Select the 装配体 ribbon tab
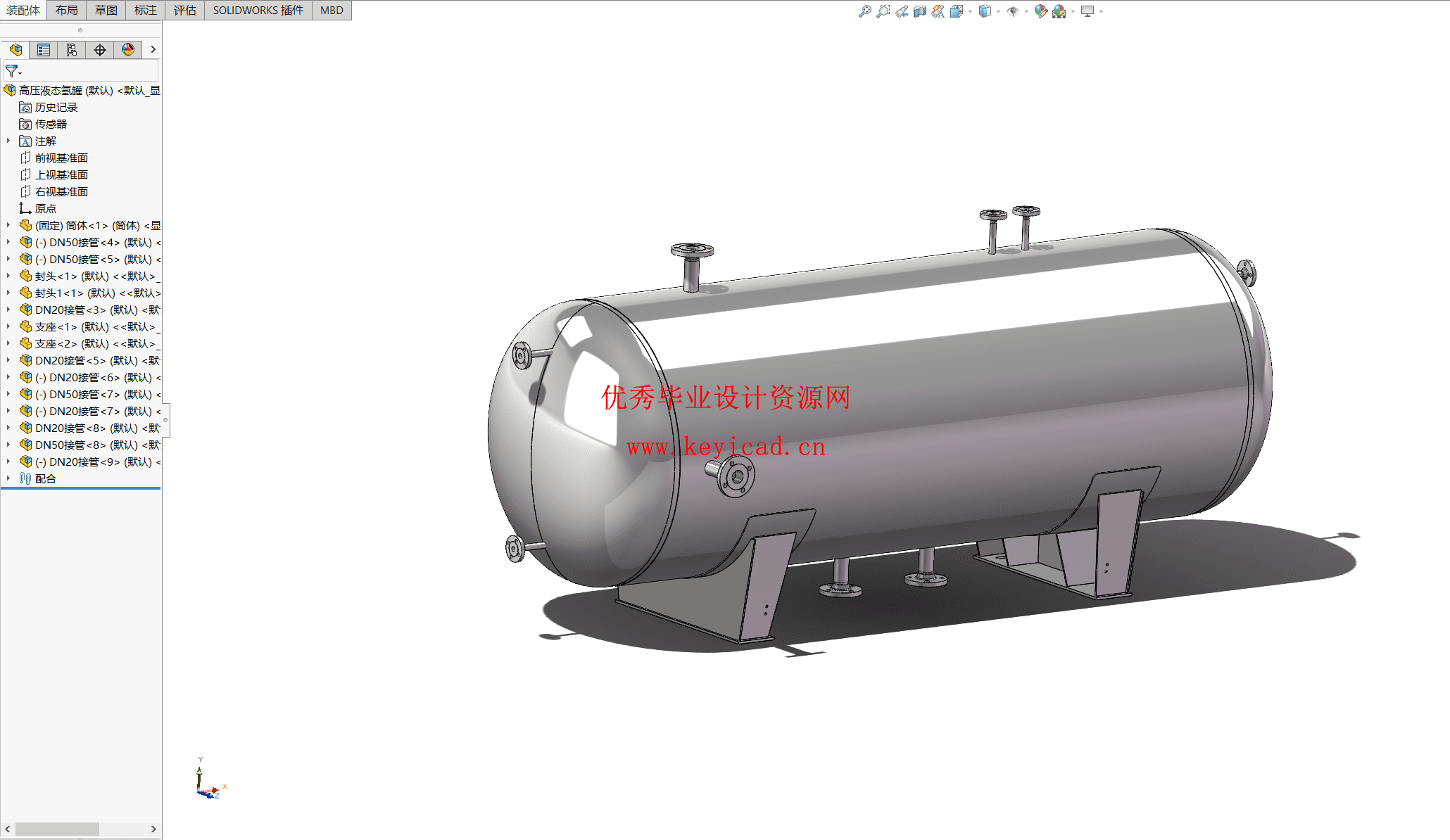1450x840 pixels. coord(23,11)
